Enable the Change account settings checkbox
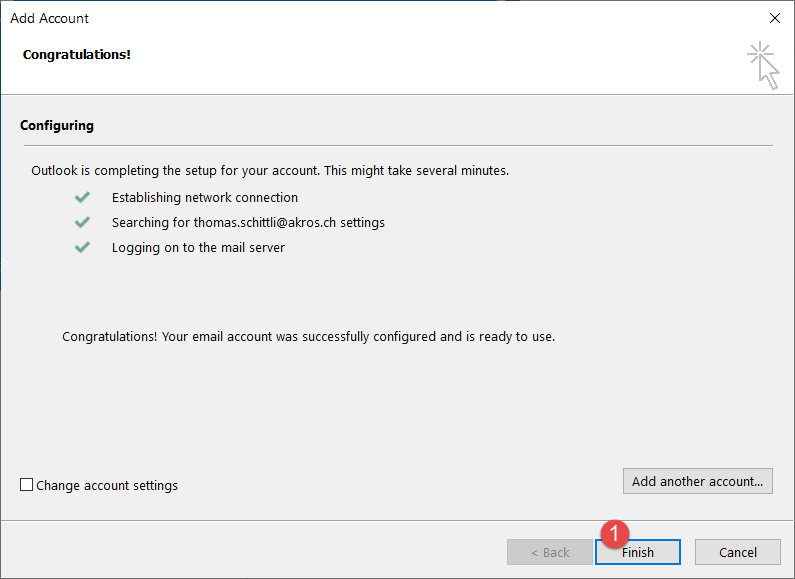This screenshot has width=795, height=579. coord(27,486)
